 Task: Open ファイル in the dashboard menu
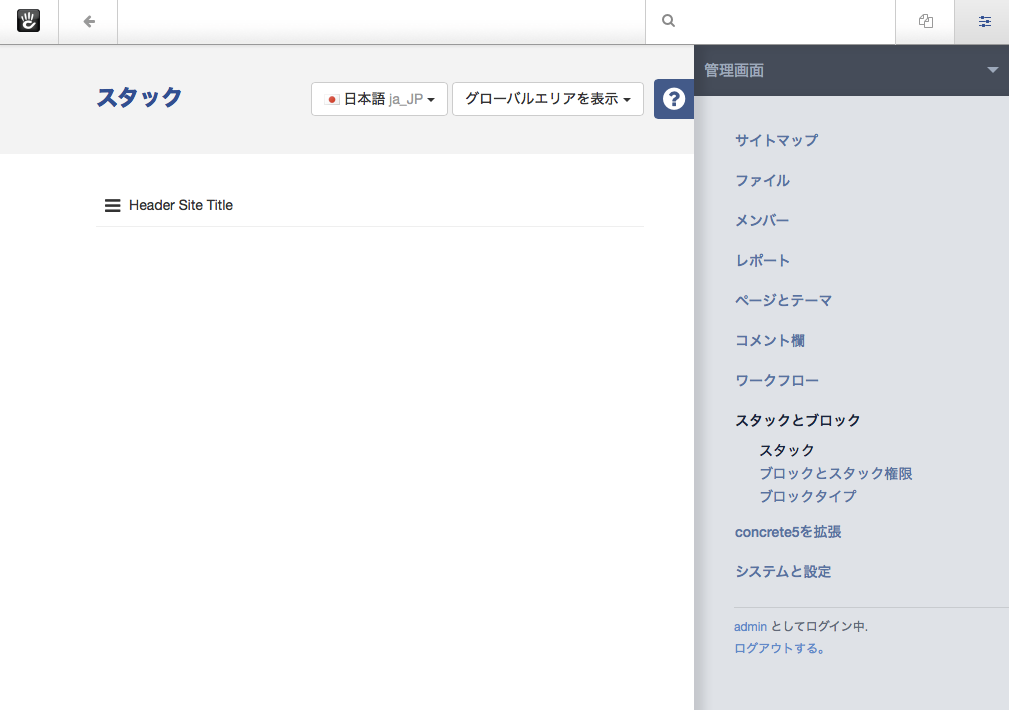coord(763,180)
